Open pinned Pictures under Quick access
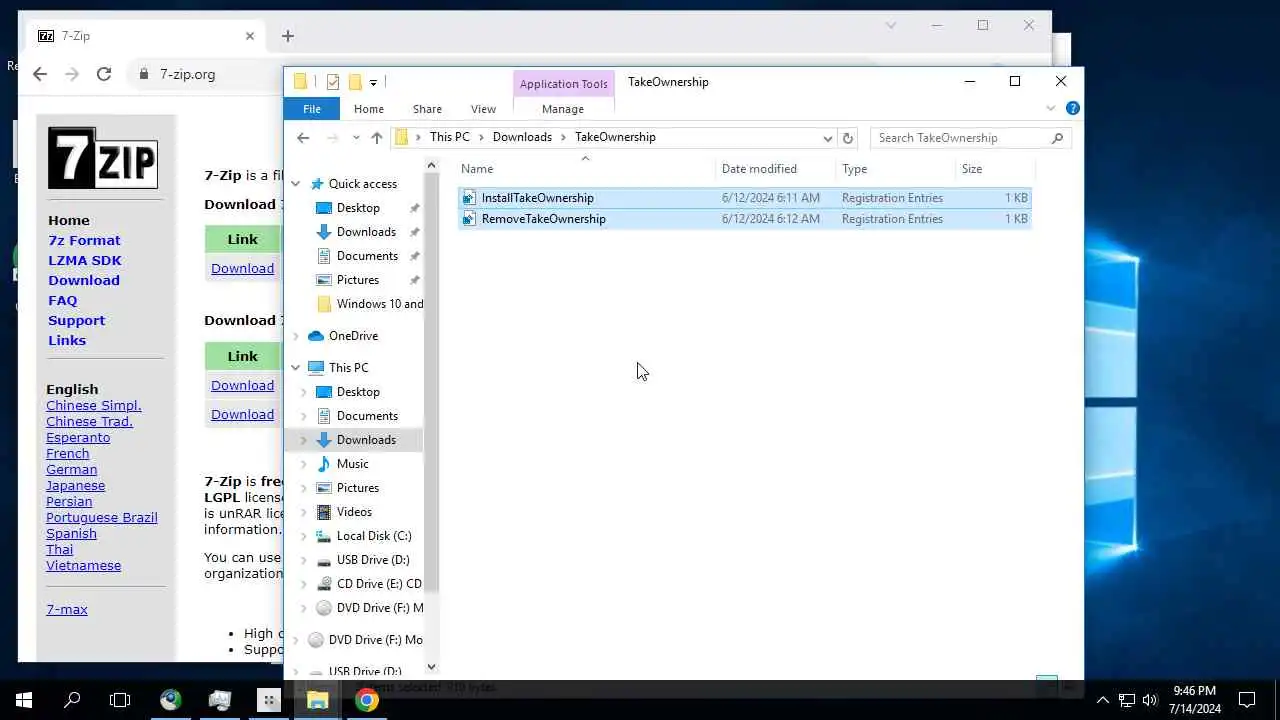1280x720 pixels. click(x=358, y=280)
